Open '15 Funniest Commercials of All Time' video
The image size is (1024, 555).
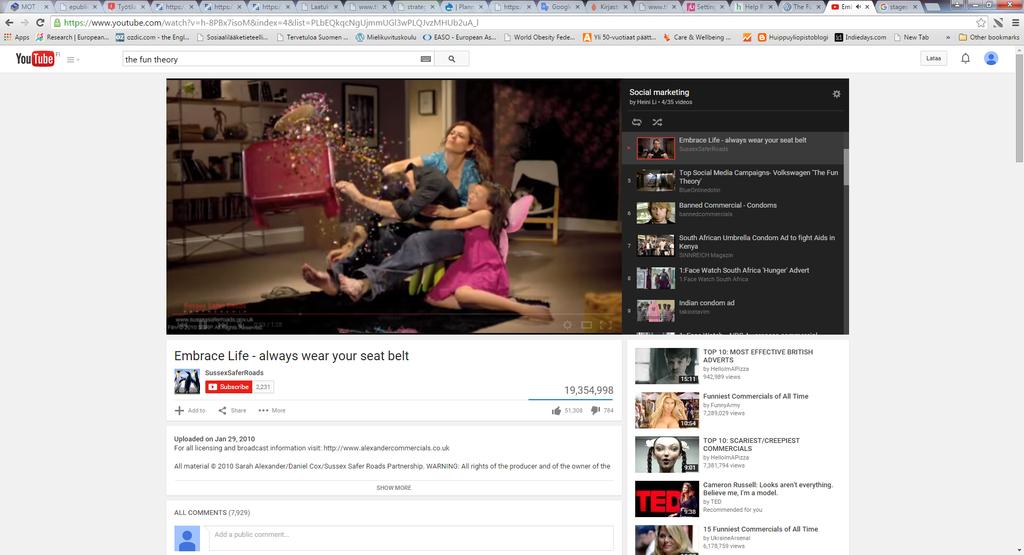coord(760,530)
